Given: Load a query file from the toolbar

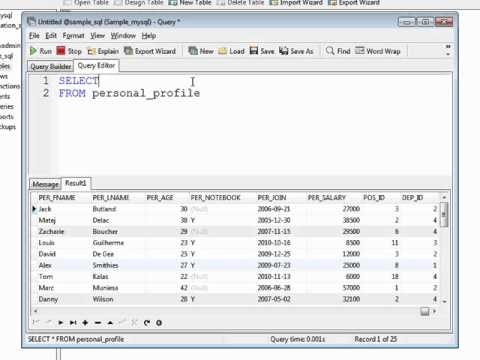Looking at the screenshot, I should click(x=231, y=51).
